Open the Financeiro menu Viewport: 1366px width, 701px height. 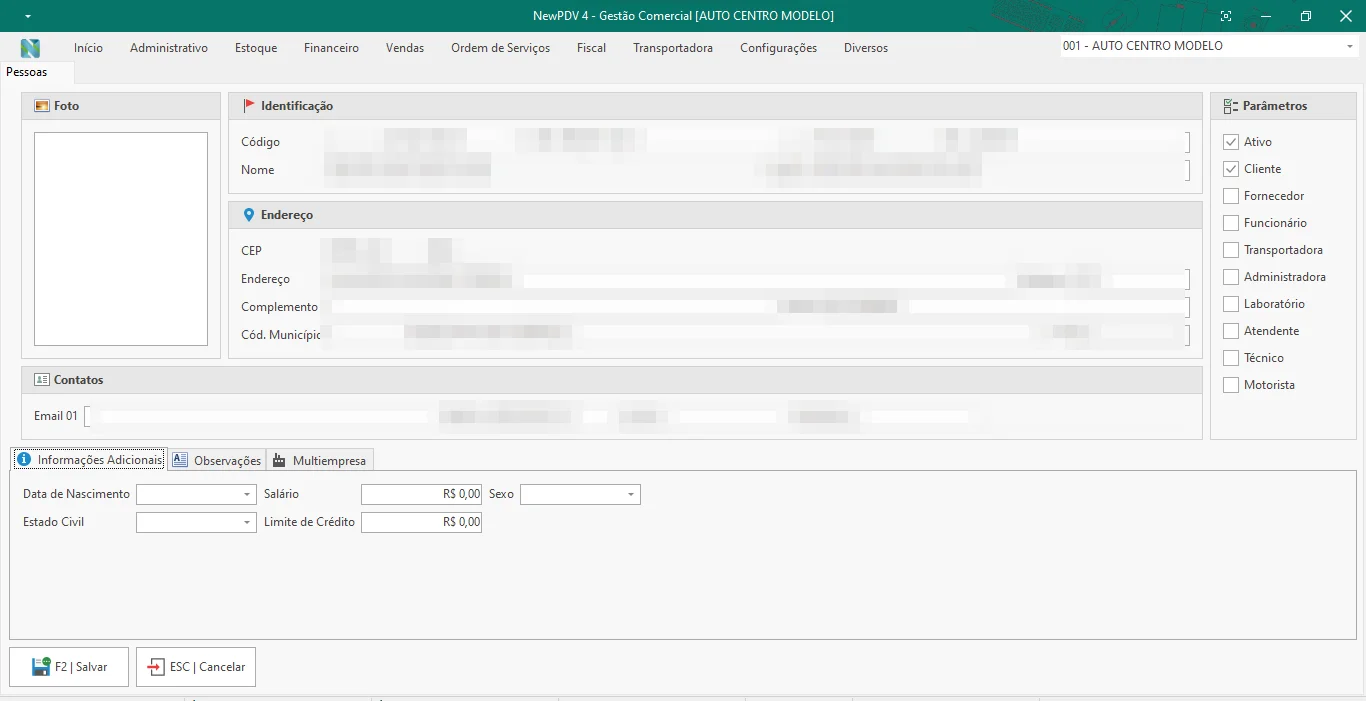(331, 48)
